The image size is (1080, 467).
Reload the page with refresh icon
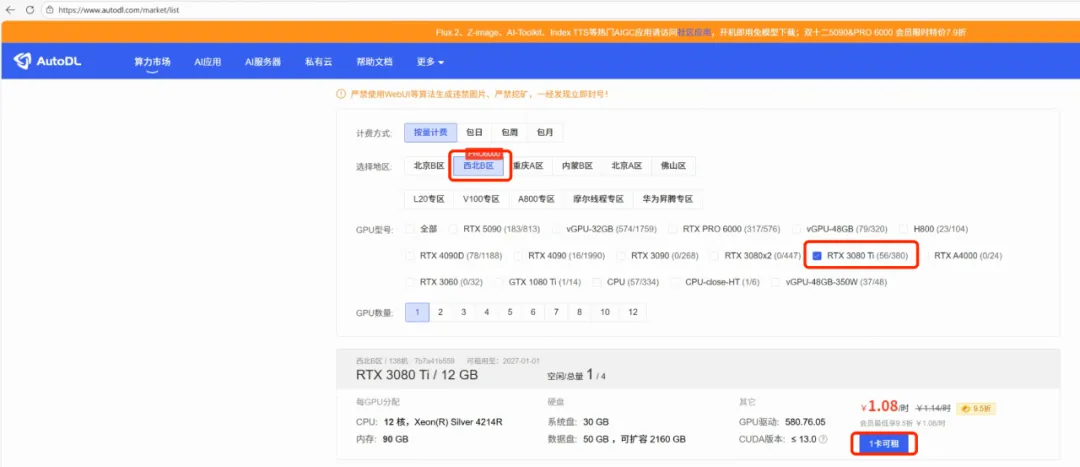tap(30, 10)
